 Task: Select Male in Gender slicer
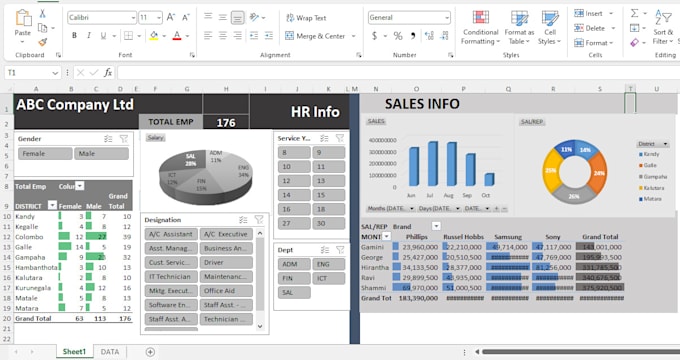pos(101,154)
